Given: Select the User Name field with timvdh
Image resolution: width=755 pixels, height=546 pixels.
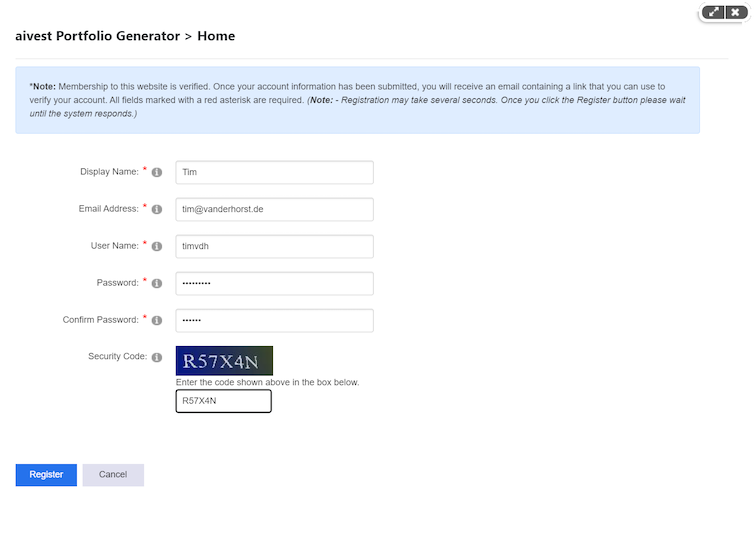Looking at the screenshot, I should [x=274, y=246].
